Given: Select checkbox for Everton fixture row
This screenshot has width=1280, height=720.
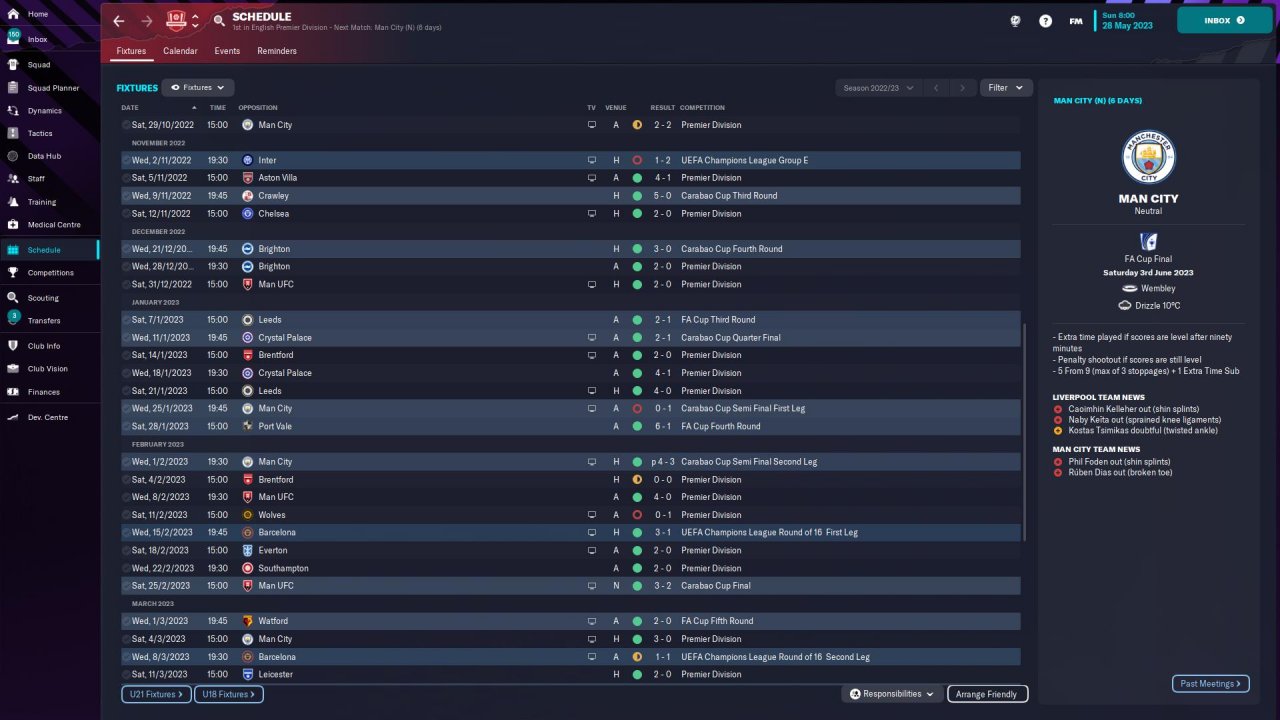Looking at the screenshot, I should coord(127,550).
